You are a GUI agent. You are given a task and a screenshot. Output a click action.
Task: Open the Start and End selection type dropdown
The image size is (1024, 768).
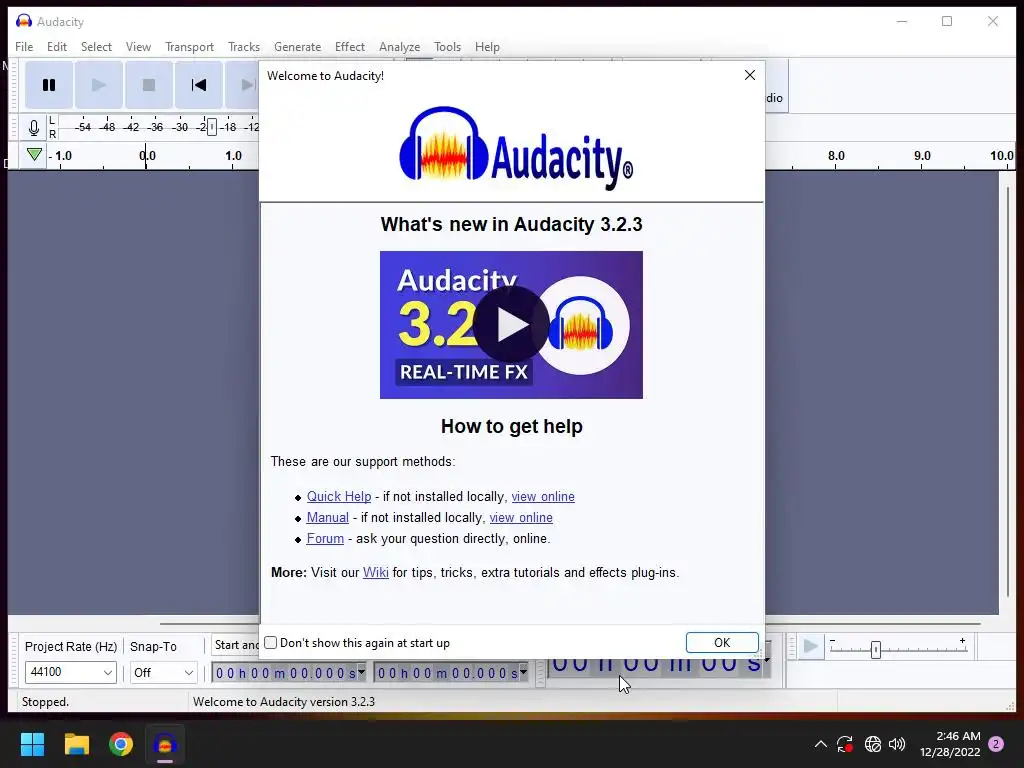click(x=236, y=645)
